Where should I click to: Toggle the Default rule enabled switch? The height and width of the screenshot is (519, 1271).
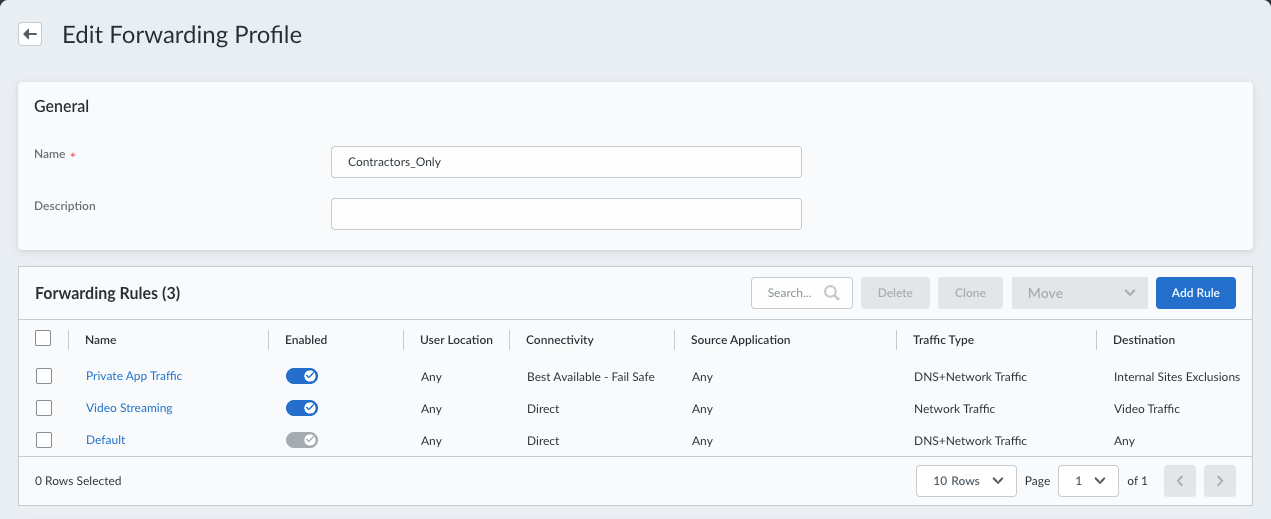pyautogui.click(x=302, y=440)
